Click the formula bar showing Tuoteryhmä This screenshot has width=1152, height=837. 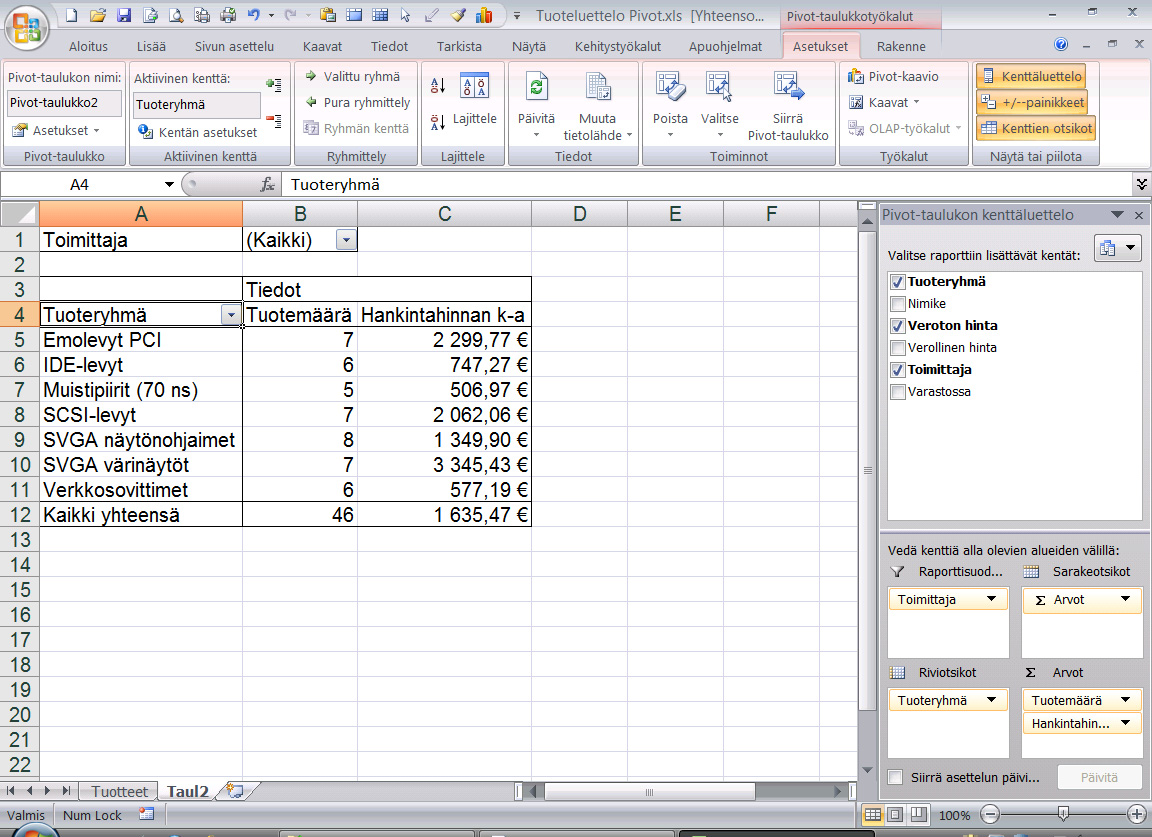708,184
